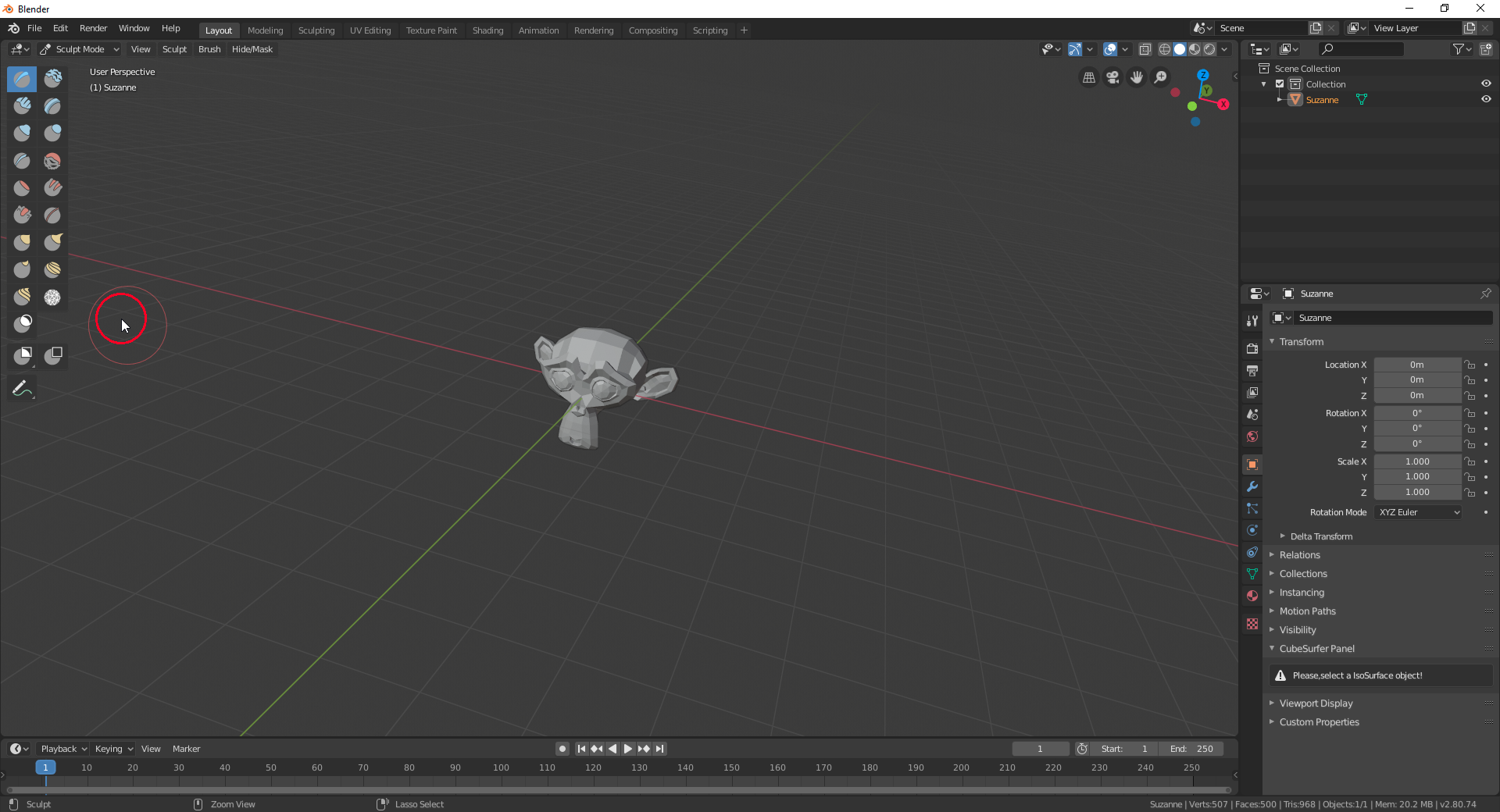Expand the Relations panel
1500x812 pixels.
tap(1299, 555)
